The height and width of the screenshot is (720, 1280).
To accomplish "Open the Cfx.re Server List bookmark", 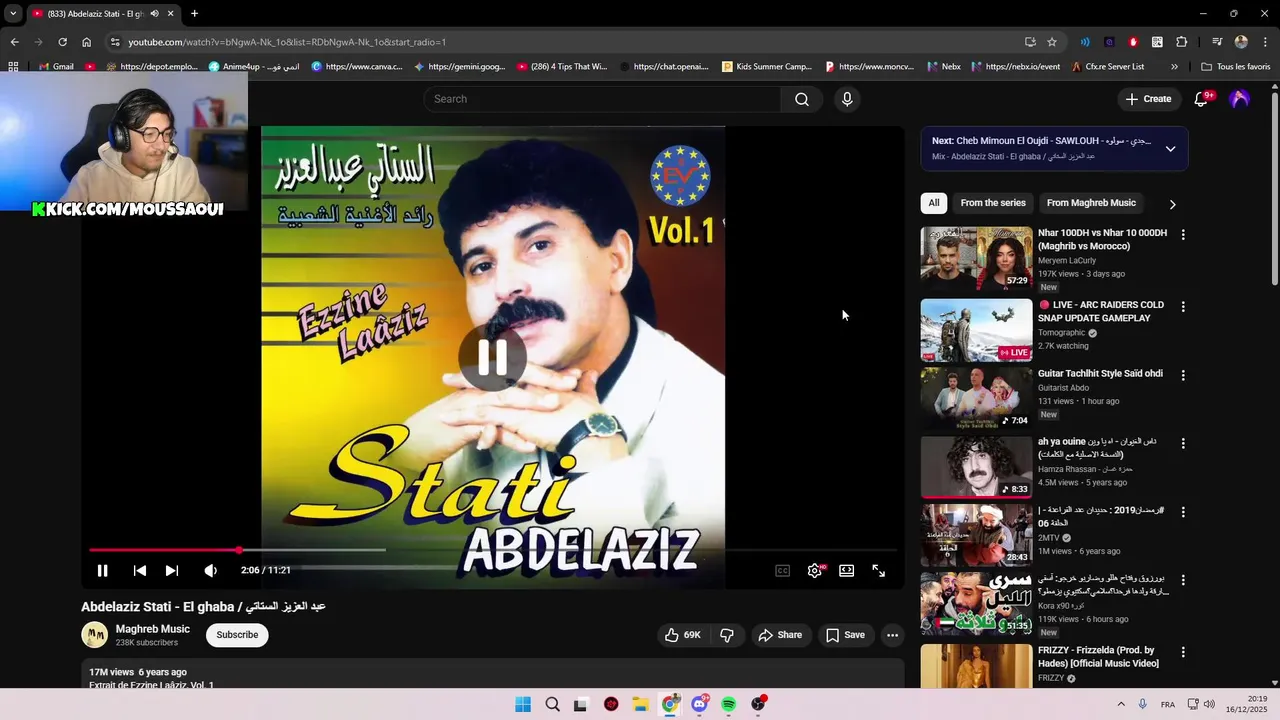I will 1107,67.
